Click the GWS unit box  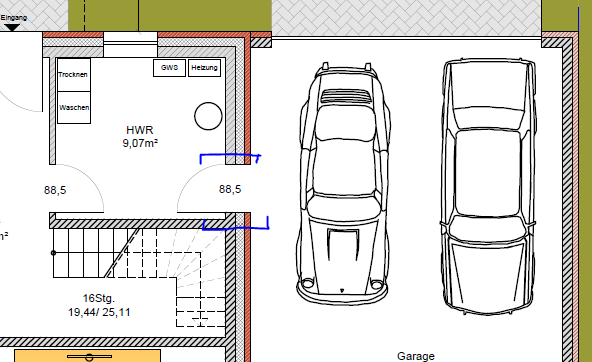click(170, 68)
